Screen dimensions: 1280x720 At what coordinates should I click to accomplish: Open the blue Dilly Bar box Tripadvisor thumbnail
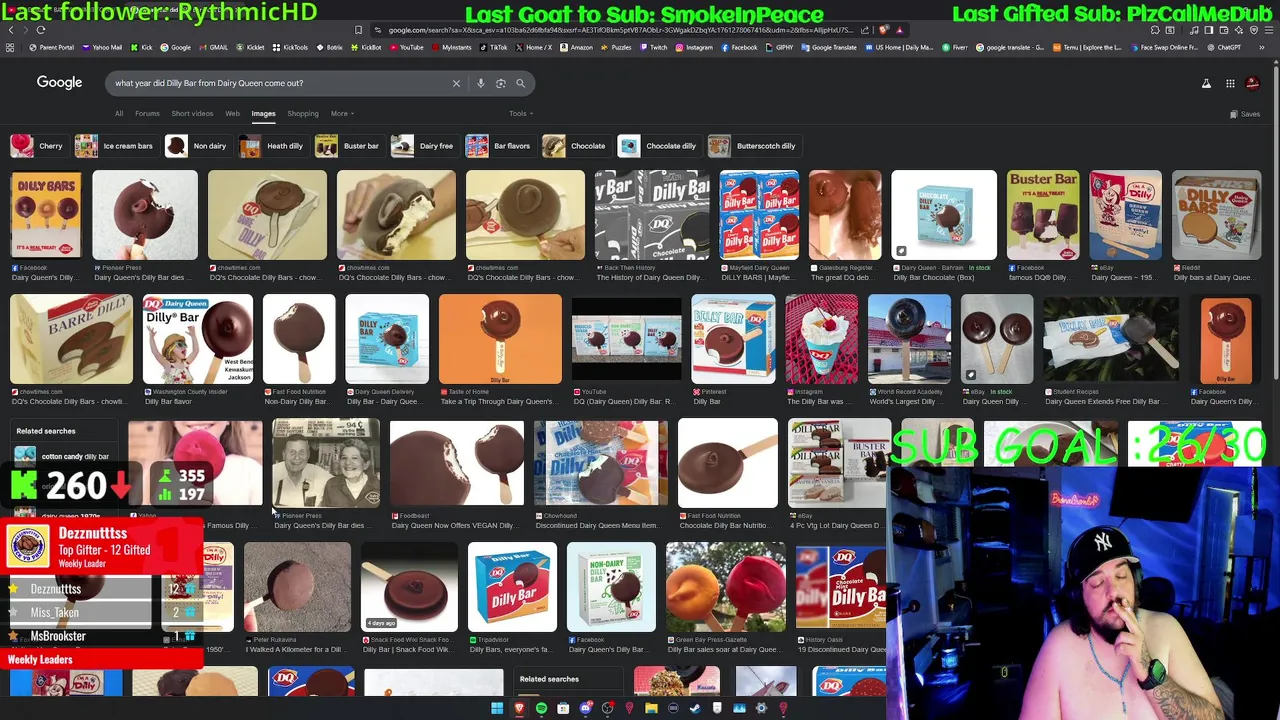coord(512,587)
